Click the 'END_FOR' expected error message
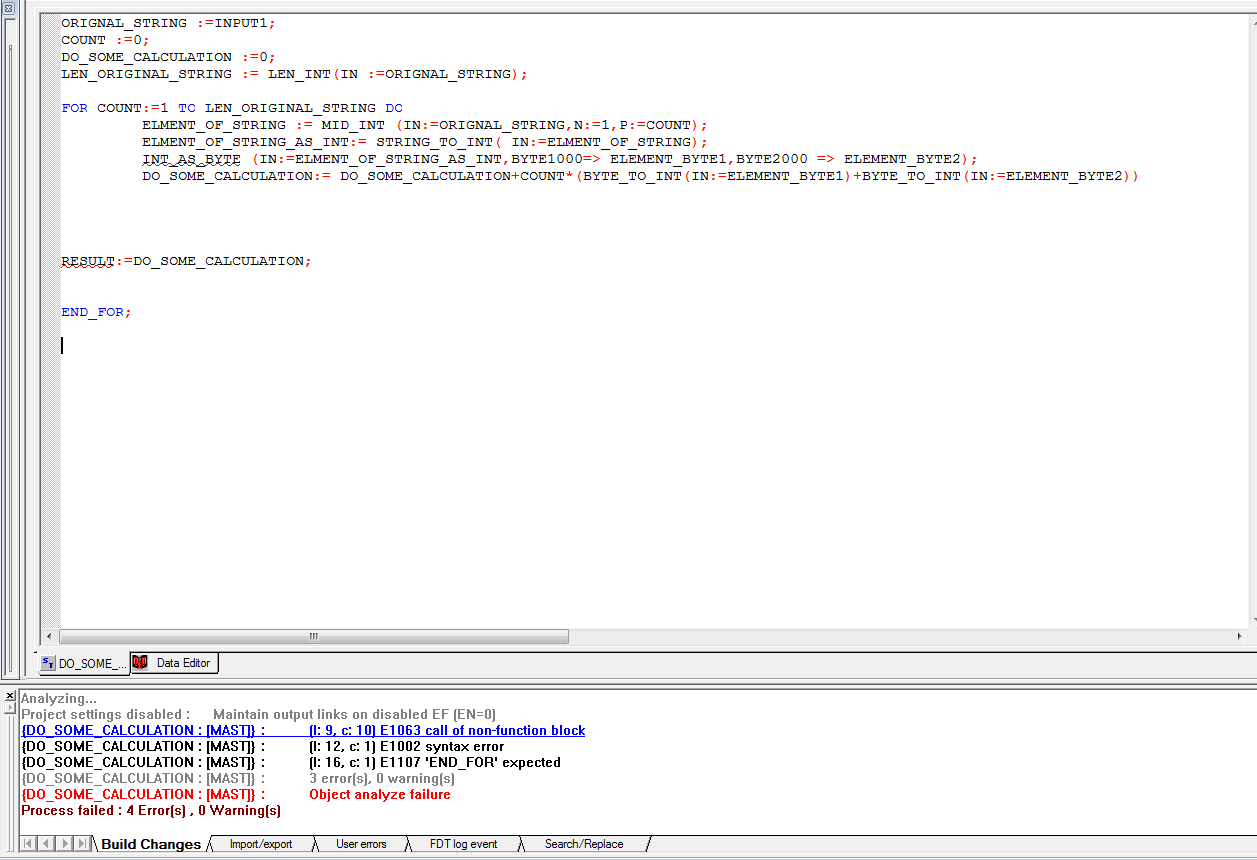Viewport: 1257px width, 860px height. (x=435, y=763)
